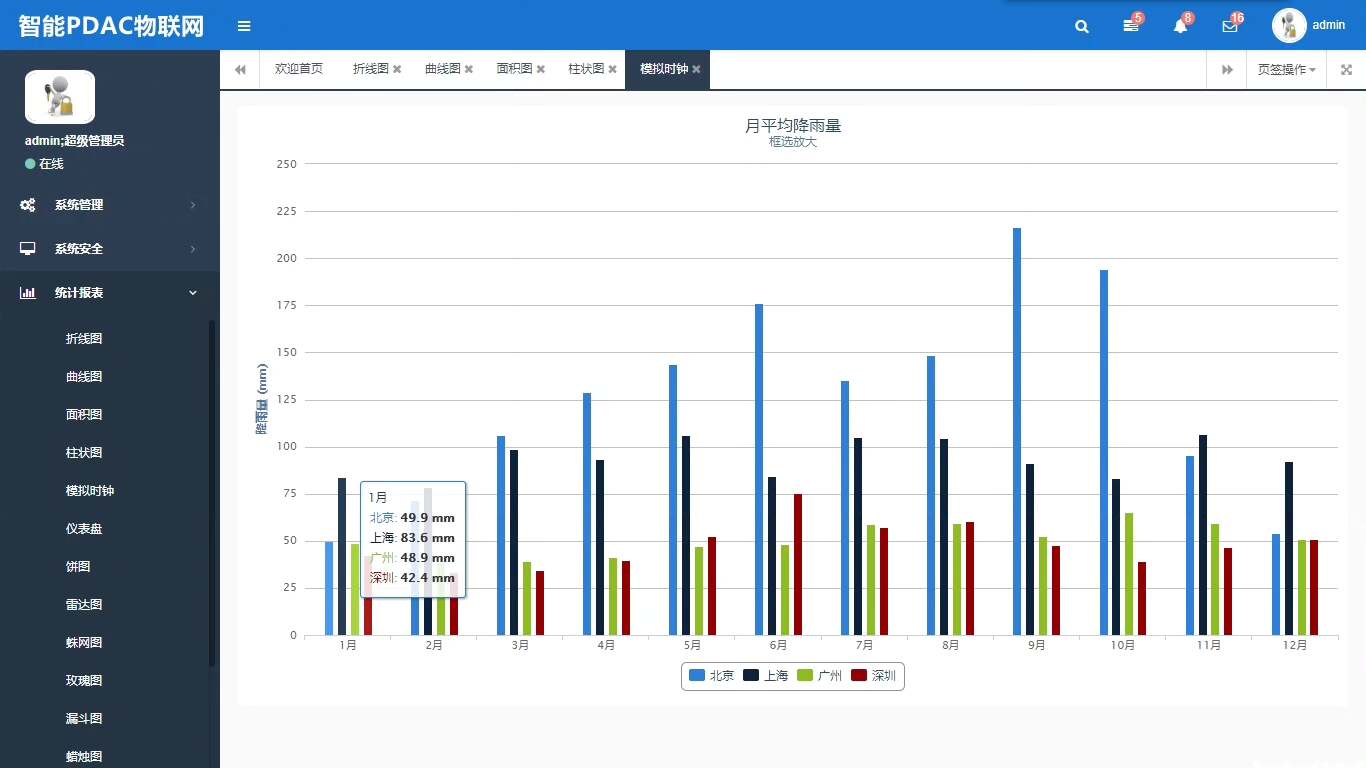Click the 广州 green legend swatch

(x=805, y=676)
